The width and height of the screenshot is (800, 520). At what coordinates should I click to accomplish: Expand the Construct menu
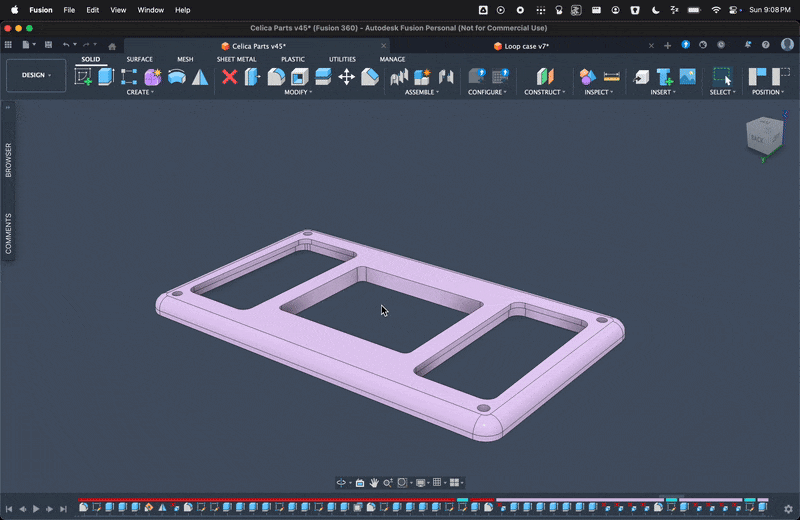pos(544,92)
